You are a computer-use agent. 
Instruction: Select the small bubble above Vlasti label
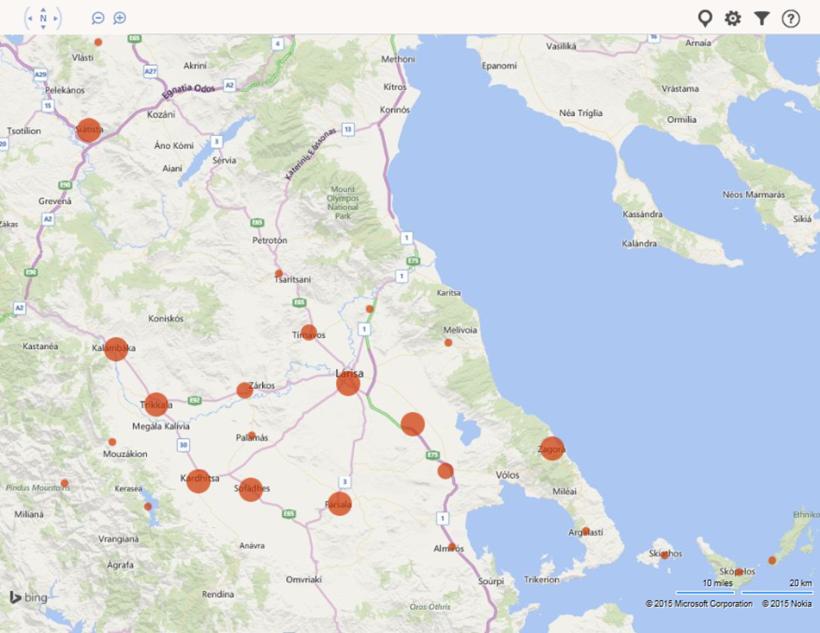pos(98,42)
